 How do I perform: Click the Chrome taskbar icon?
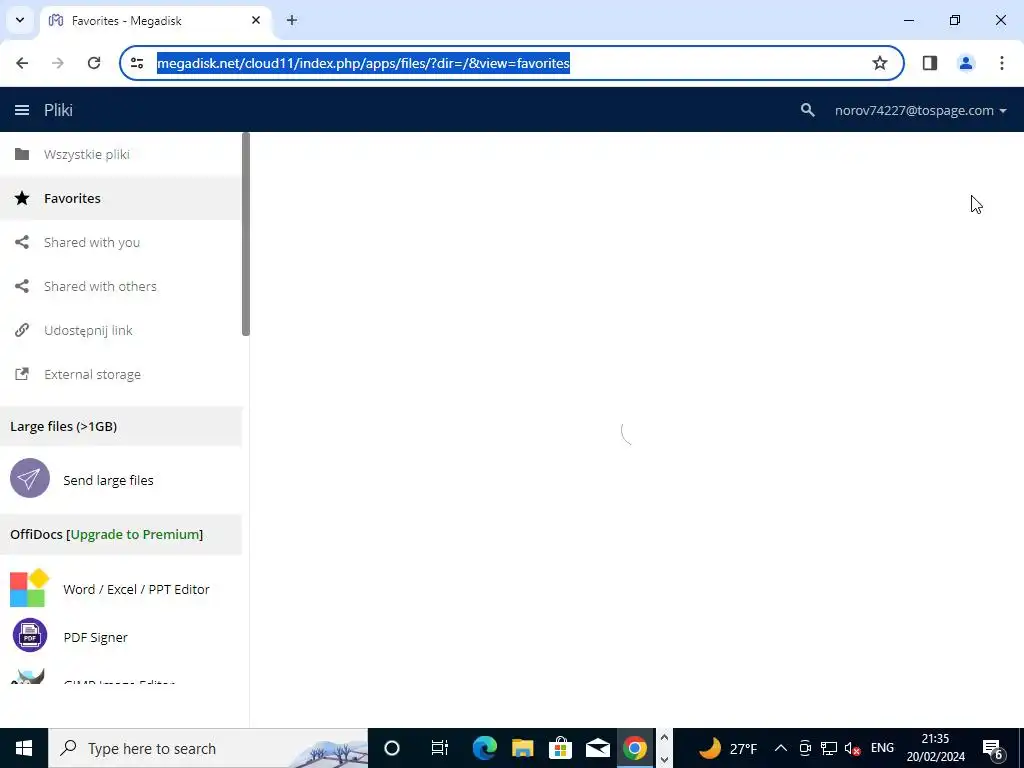click(x=635, y=748)
